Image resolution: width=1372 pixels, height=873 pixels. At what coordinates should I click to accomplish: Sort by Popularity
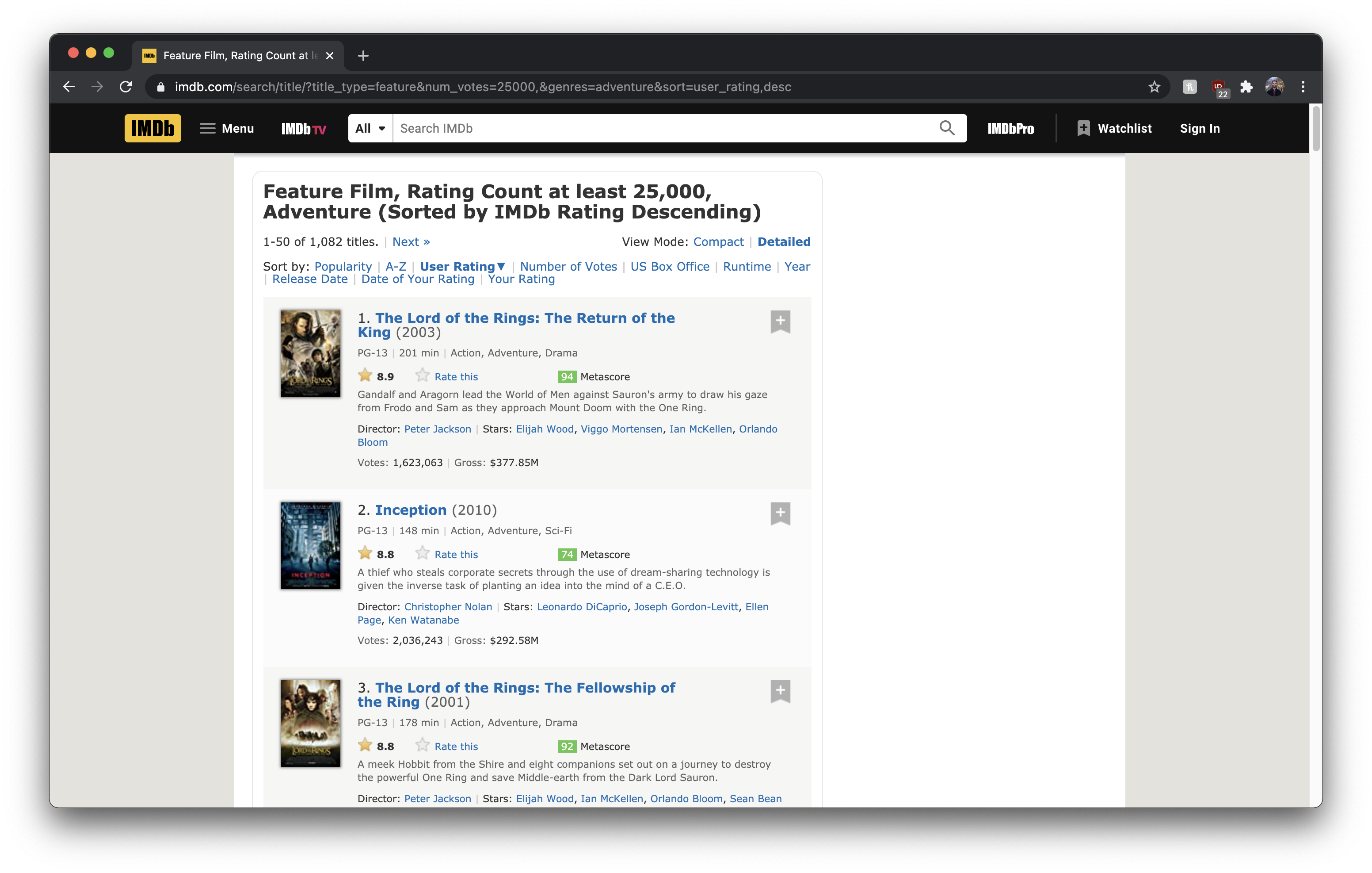click(x=343, y=266)
